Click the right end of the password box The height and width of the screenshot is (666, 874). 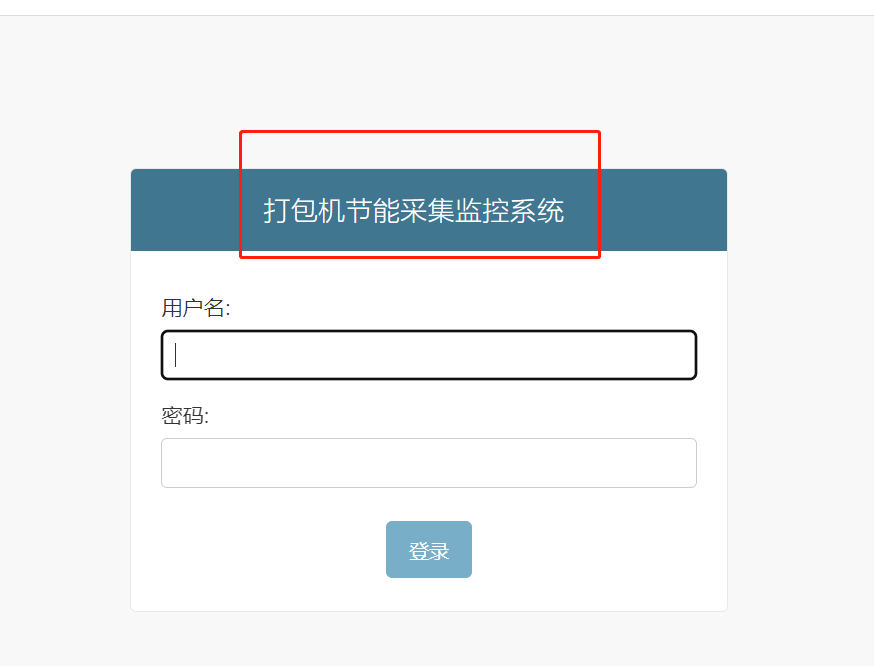680,463
